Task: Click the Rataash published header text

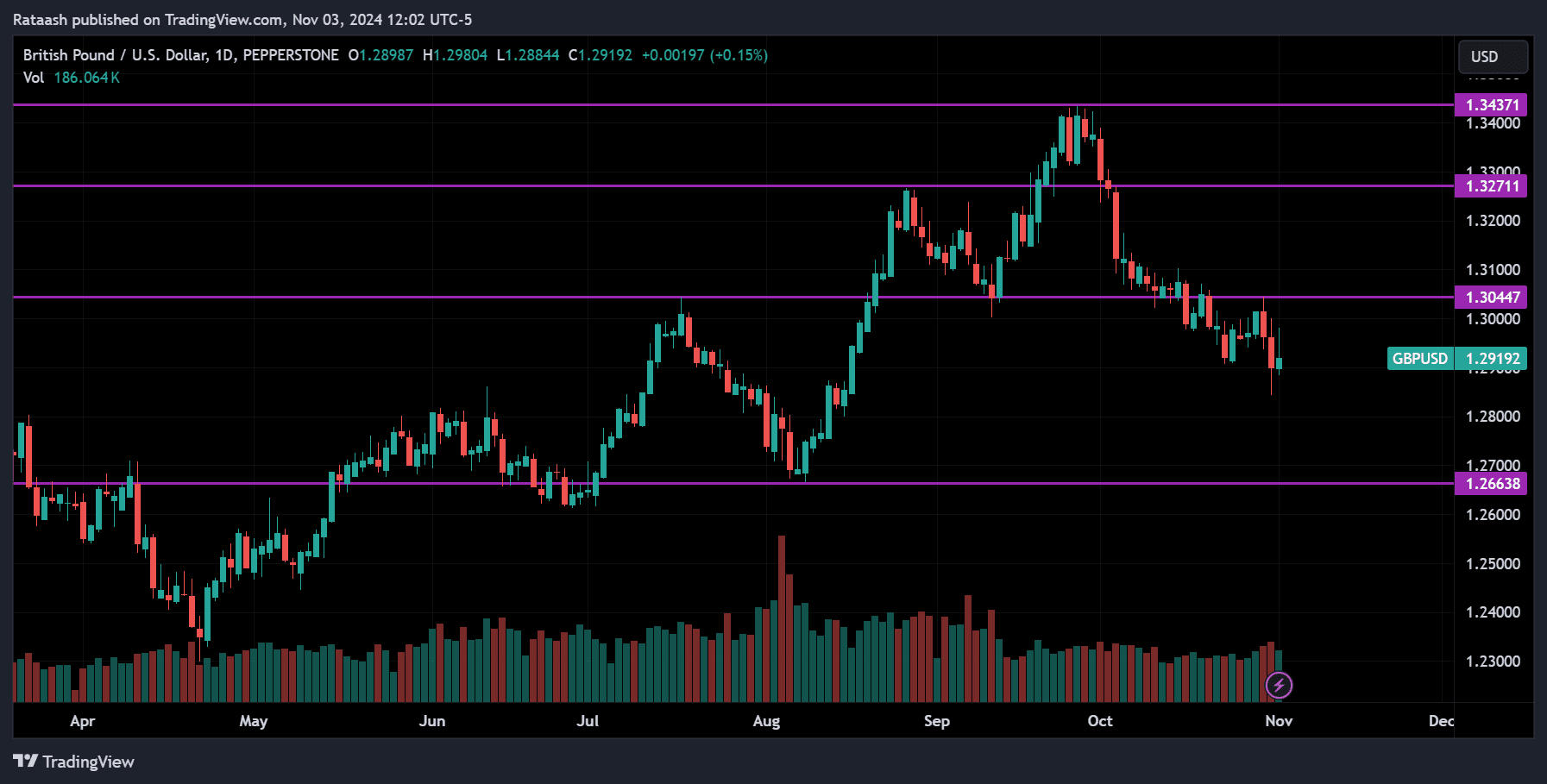Action: pyautogui.click(x=242, y=20)
